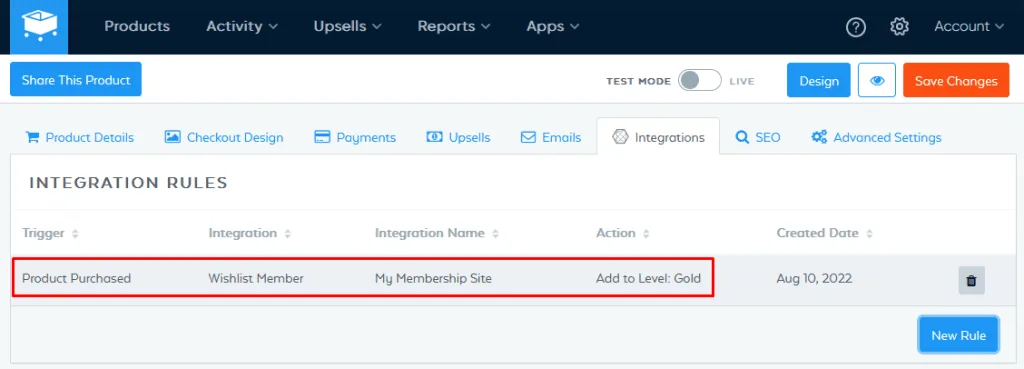Switch to the SEO tab
The image size is (1024, 369).
(x=758, y=138)
